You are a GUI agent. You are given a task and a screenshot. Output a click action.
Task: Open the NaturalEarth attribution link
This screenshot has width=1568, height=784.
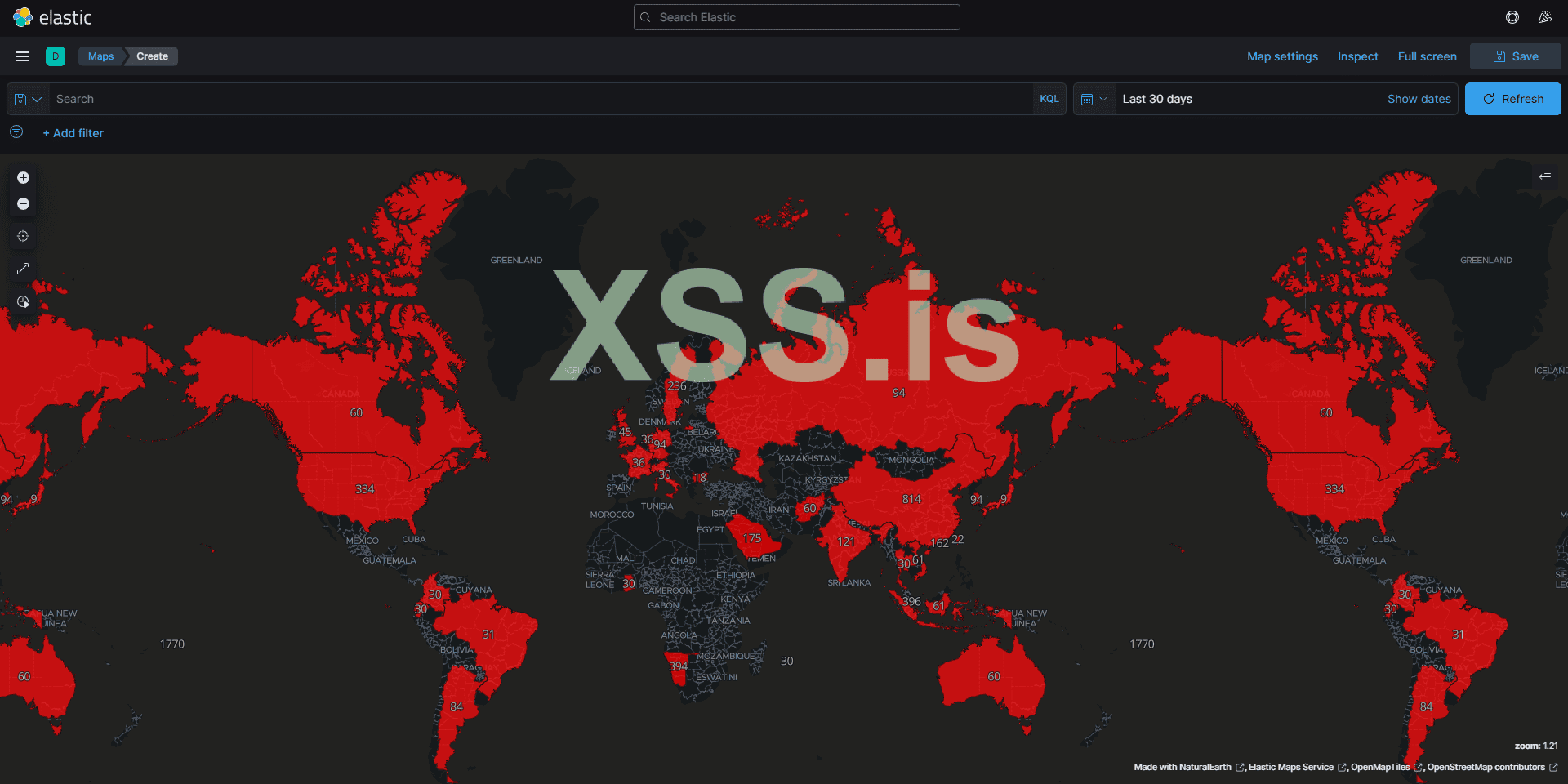point(1190,768)
